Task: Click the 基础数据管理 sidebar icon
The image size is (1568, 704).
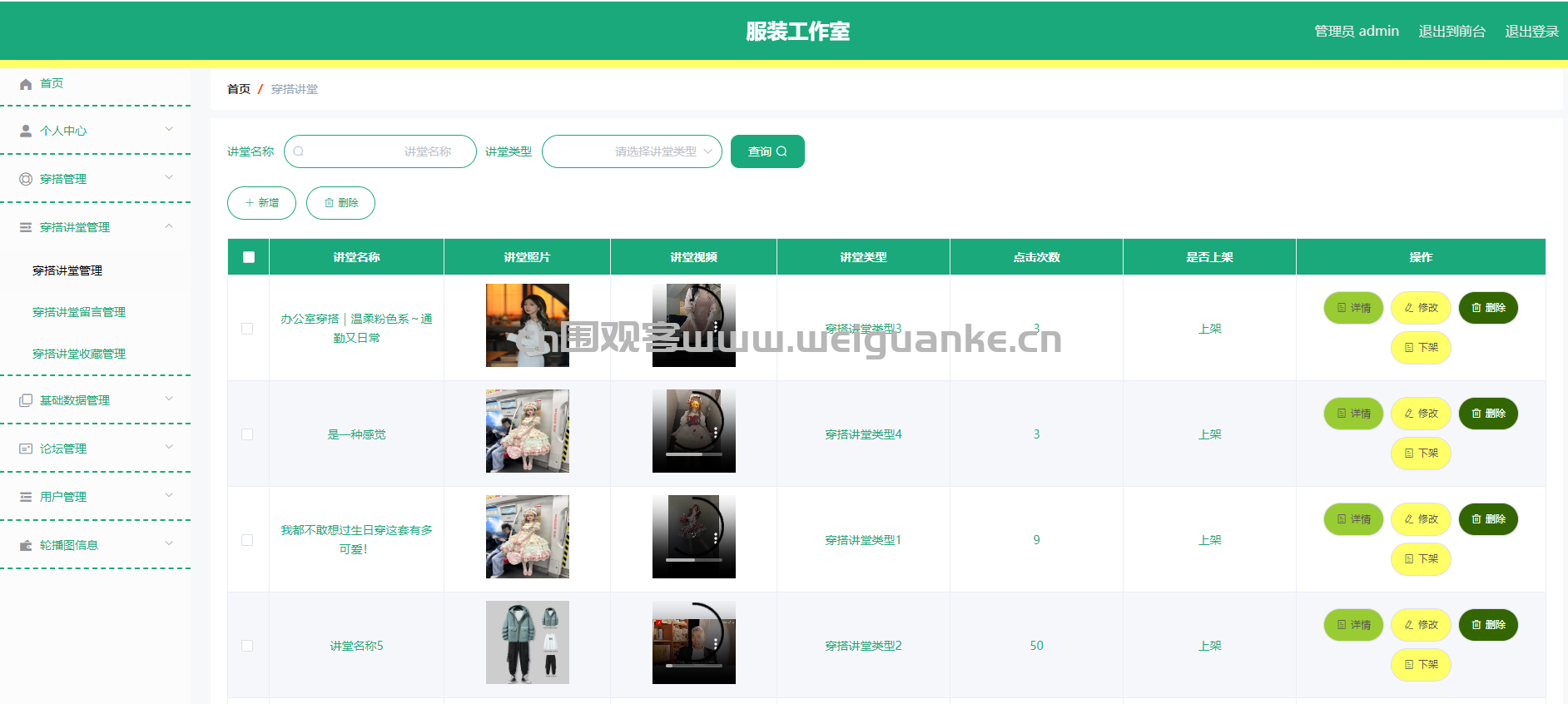Action: [x=26, y=400]
